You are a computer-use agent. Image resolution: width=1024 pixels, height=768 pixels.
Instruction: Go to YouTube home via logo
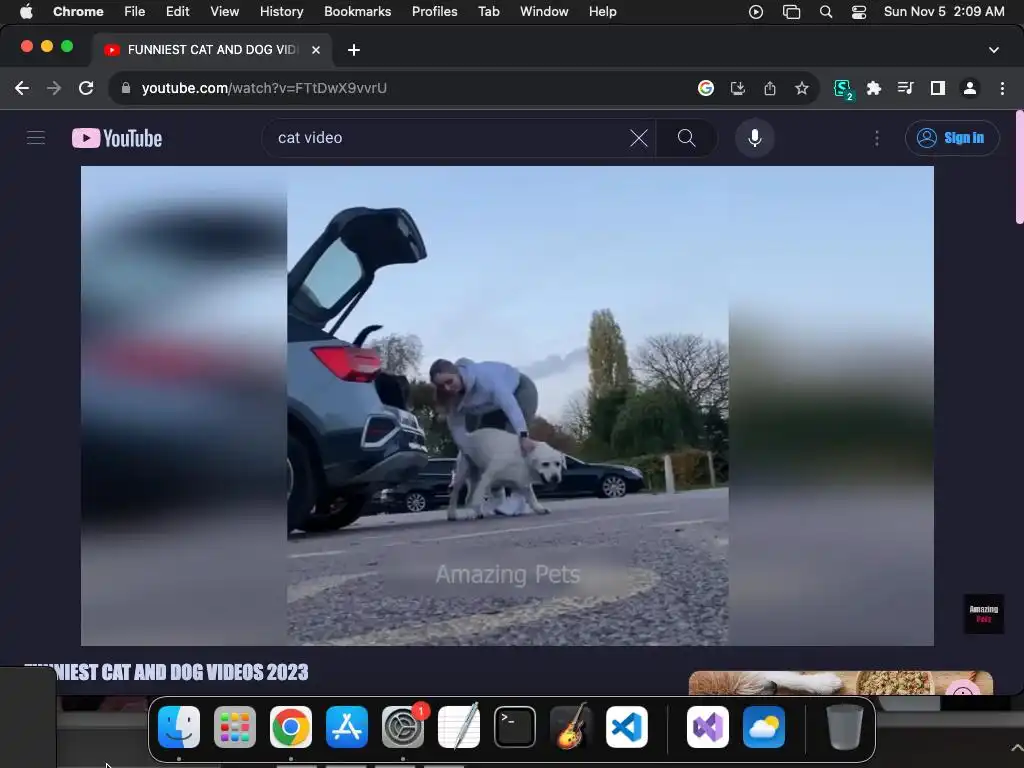(x=117, y=138)
